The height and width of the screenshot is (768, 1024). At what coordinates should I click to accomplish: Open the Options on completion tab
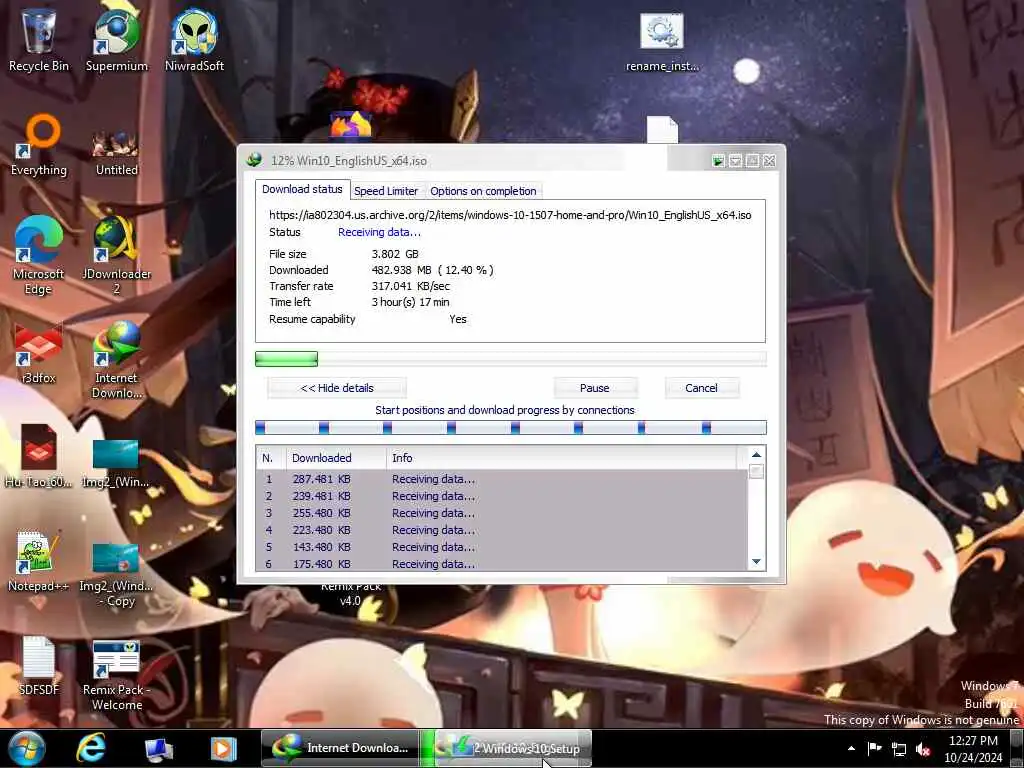[x=483, y=191]
